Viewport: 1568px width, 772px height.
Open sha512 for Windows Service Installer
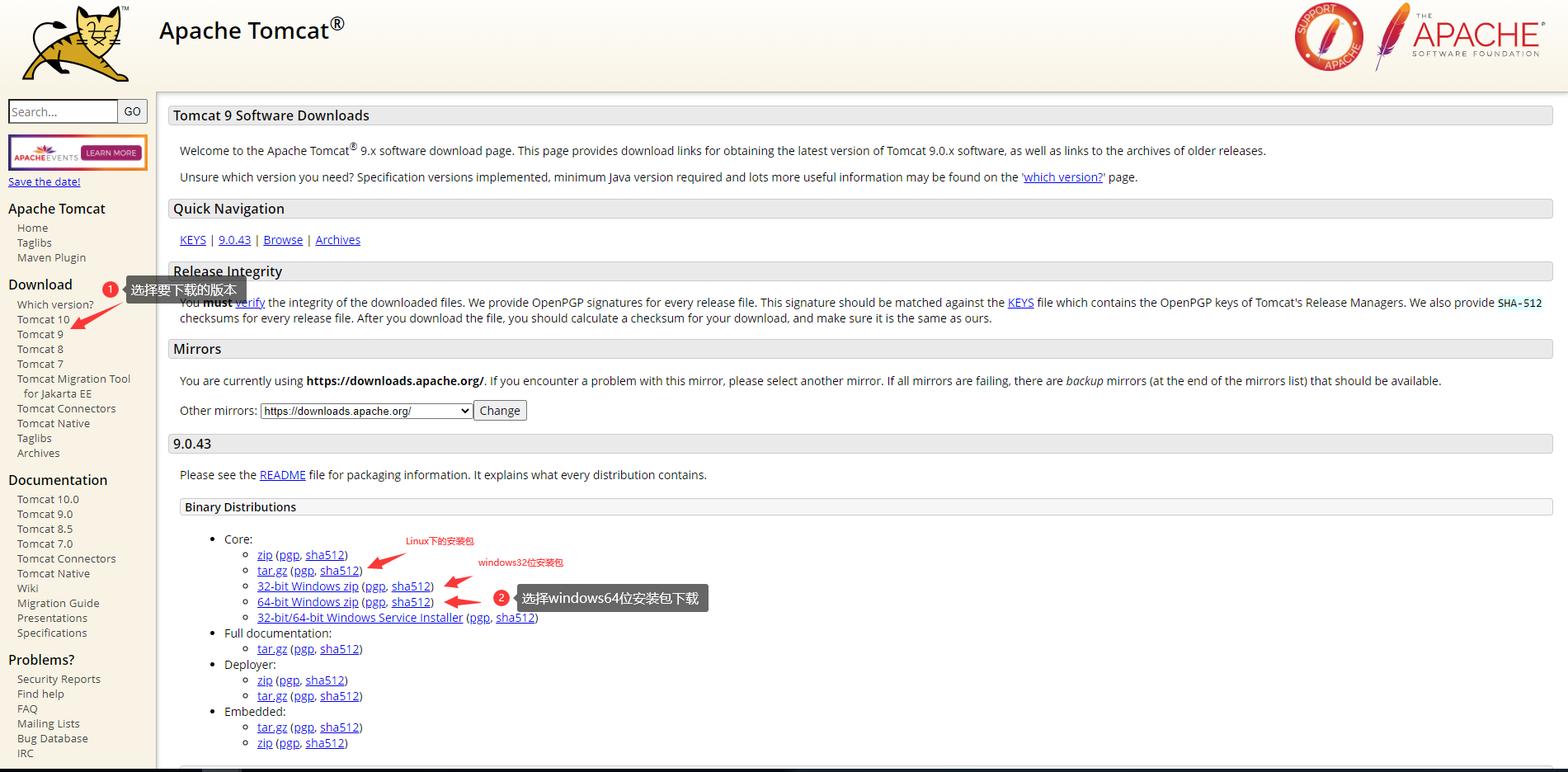[515, 618]
